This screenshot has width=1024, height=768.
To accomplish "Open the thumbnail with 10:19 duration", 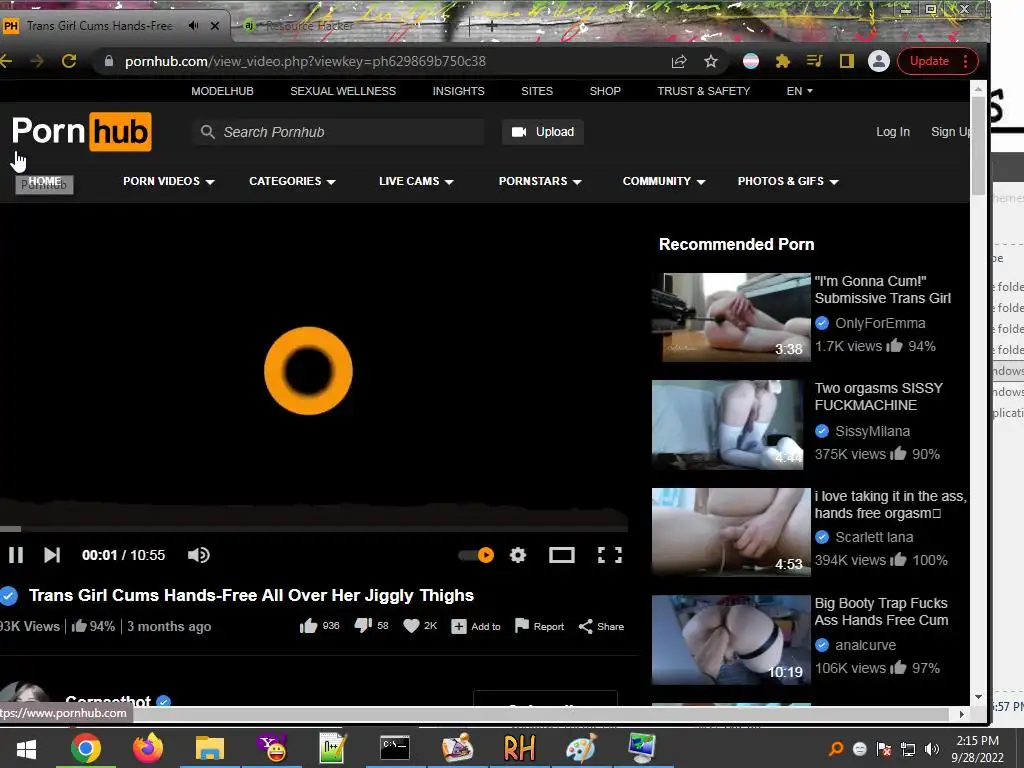I will tap(731, 640).
